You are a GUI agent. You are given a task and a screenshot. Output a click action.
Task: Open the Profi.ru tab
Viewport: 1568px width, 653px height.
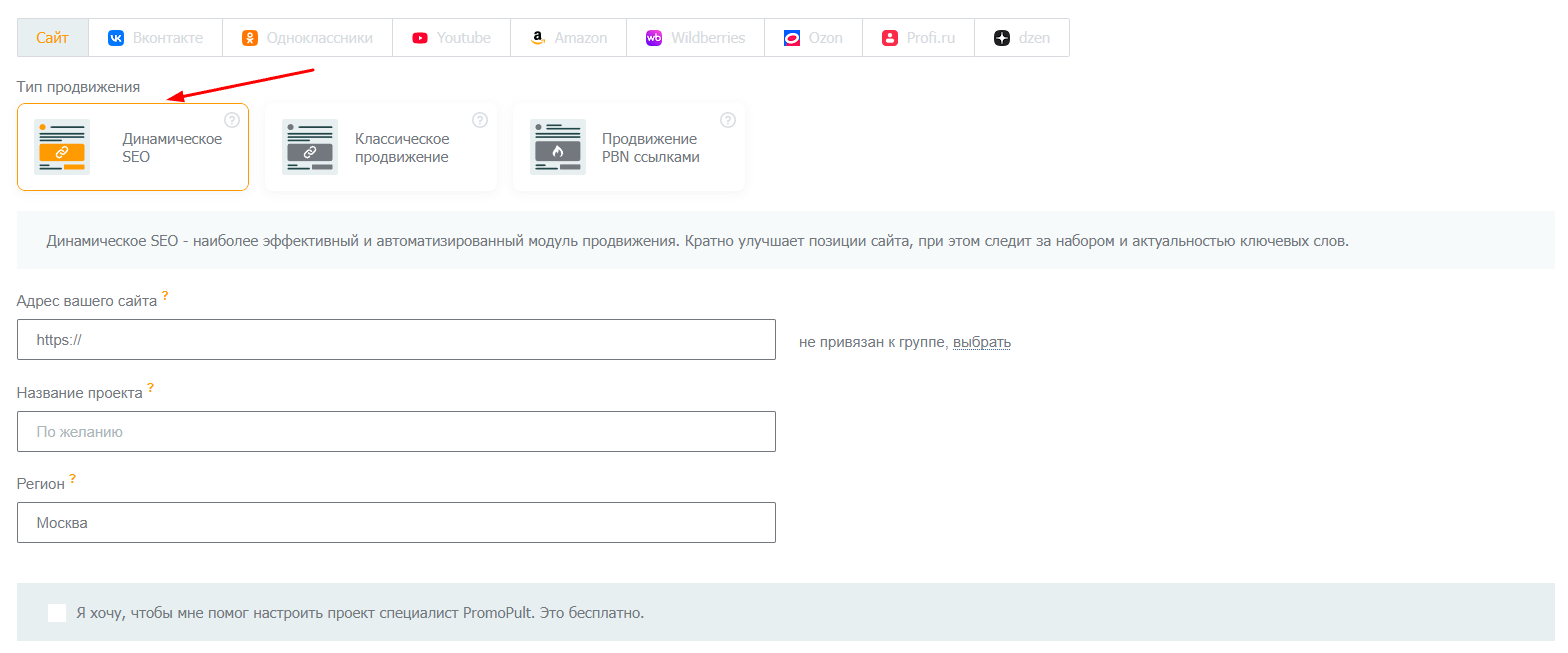(x=918, y=38)
